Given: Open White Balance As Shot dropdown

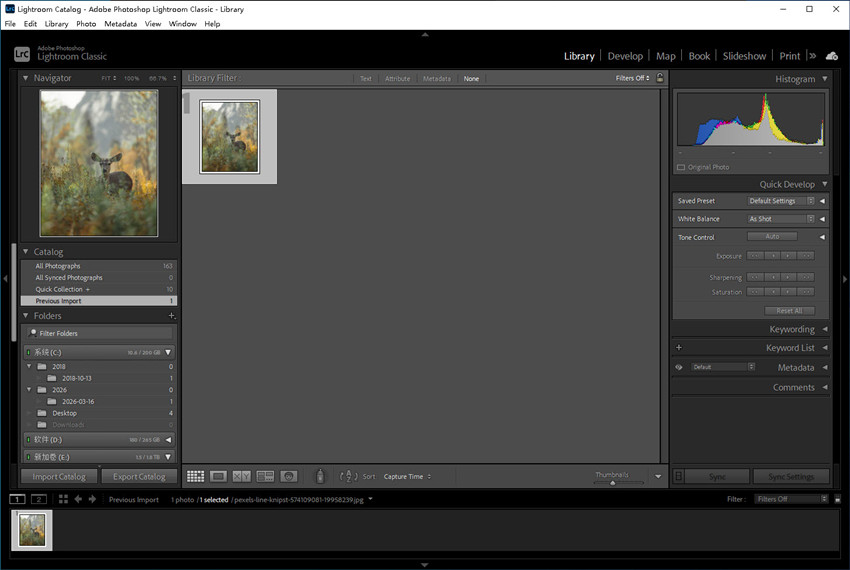Looking at the screenshot, I should pos(781,219).
